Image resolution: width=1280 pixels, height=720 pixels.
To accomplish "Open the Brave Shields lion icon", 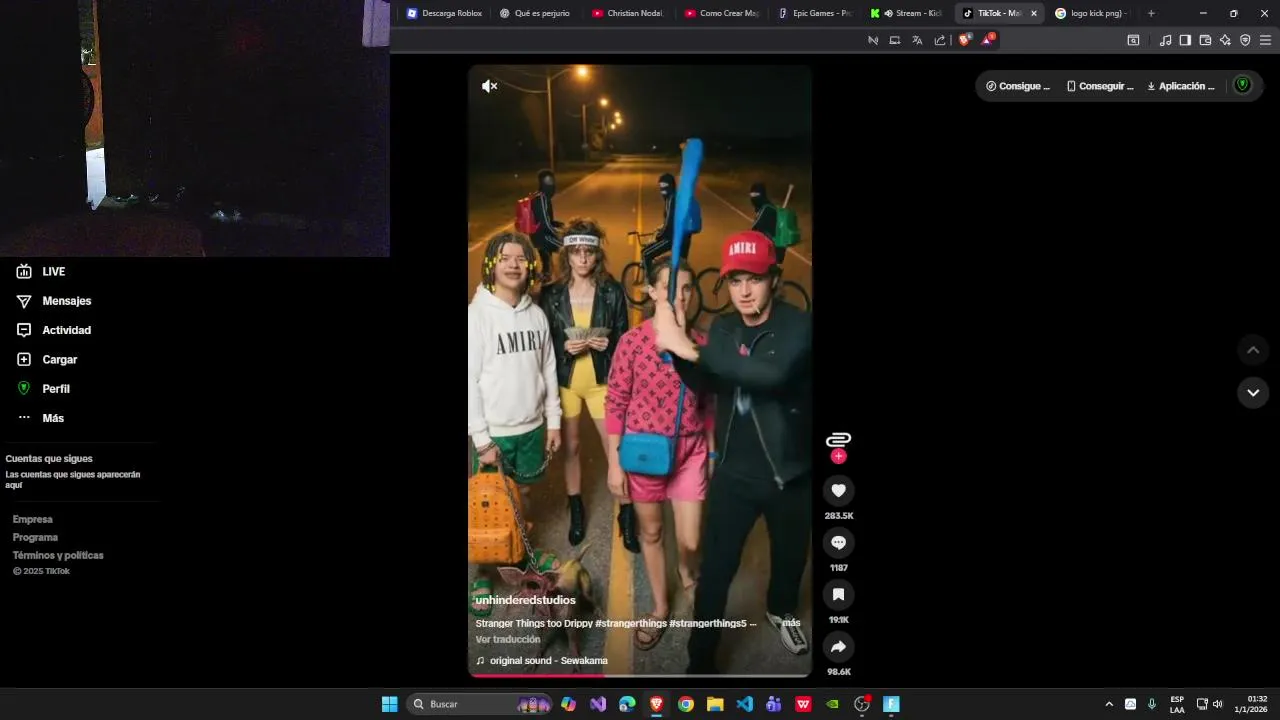I will [x=964, y=40].
